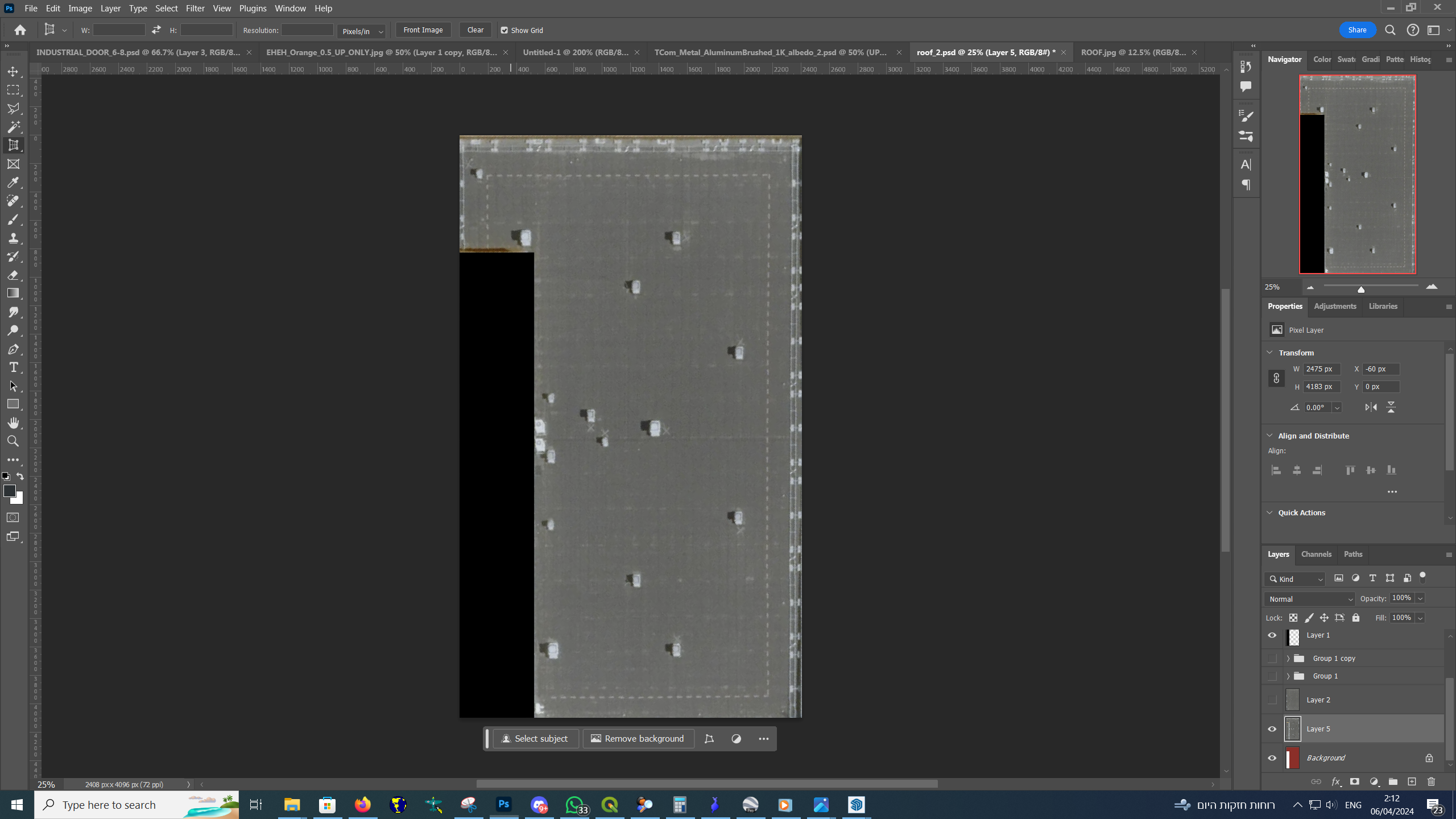This screenshot has height=819, width=1456.
Task: Expand the Group 1 copy folder
Action: pos(1288,659)
